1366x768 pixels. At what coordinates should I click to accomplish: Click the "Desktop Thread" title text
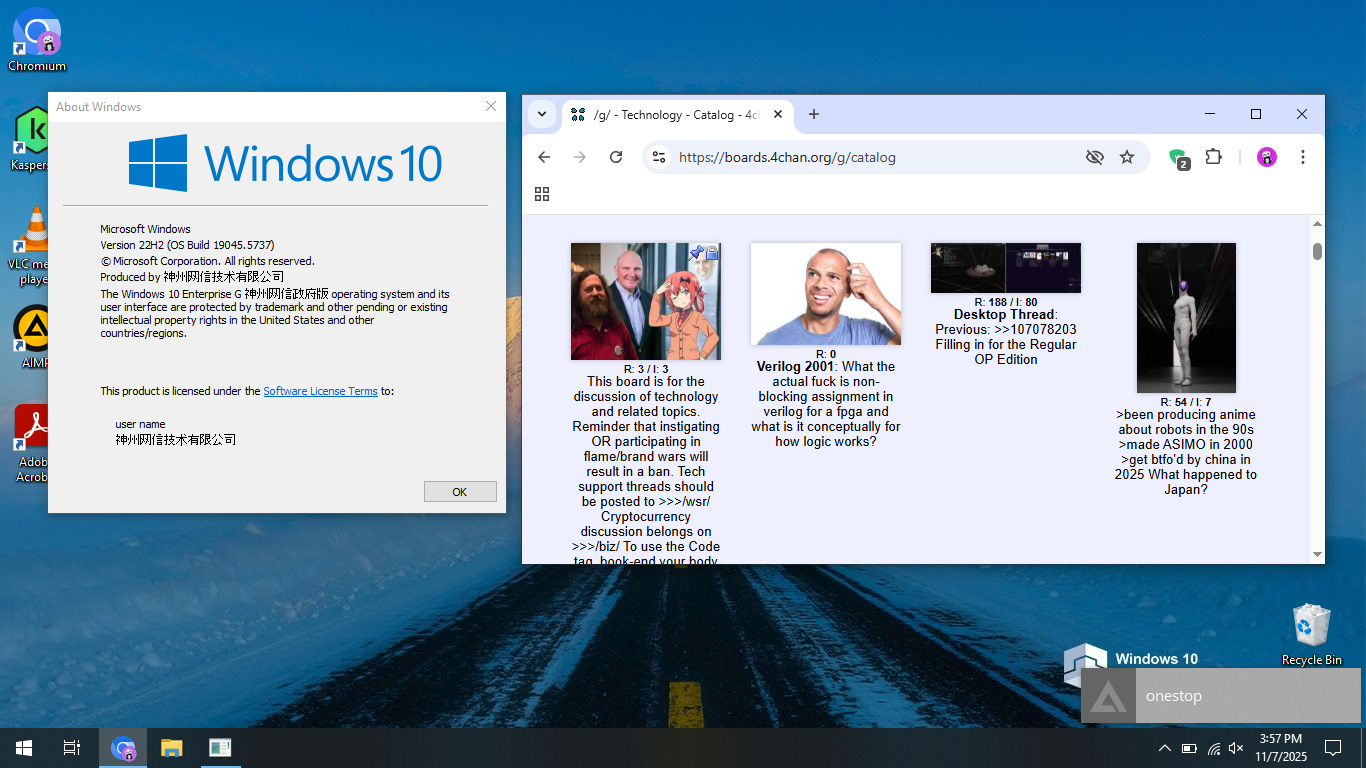(1004, 314)
